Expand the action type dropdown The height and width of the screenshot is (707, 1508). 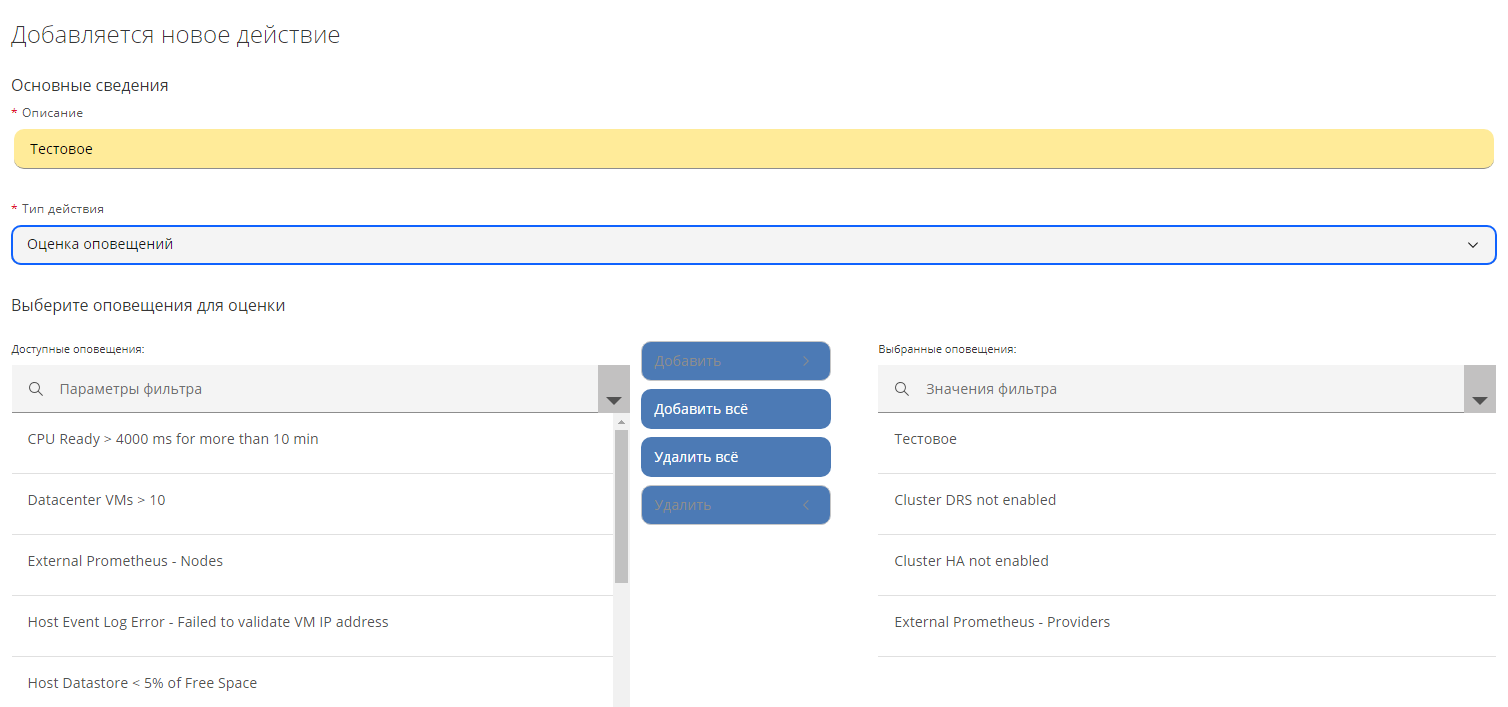[x=1472, y=245]
